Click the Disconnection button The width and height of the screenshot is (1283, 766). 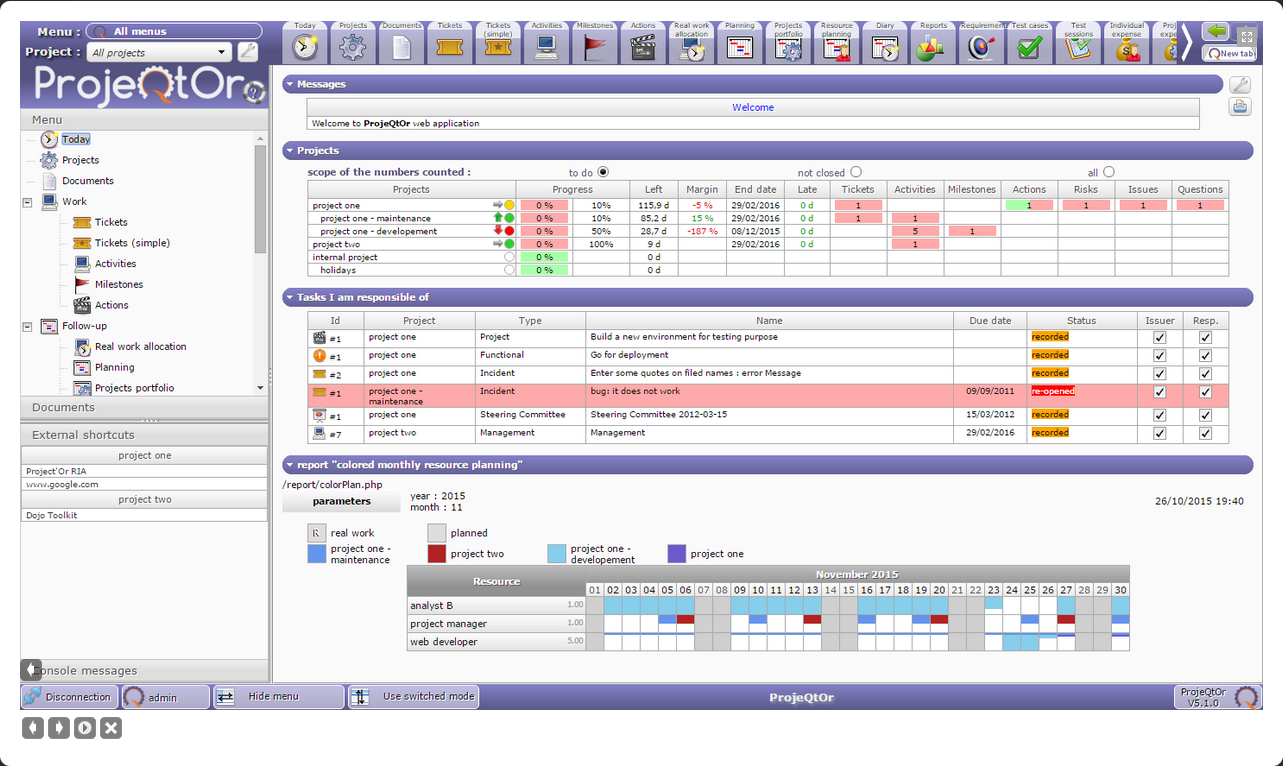(x=69, y=697)
